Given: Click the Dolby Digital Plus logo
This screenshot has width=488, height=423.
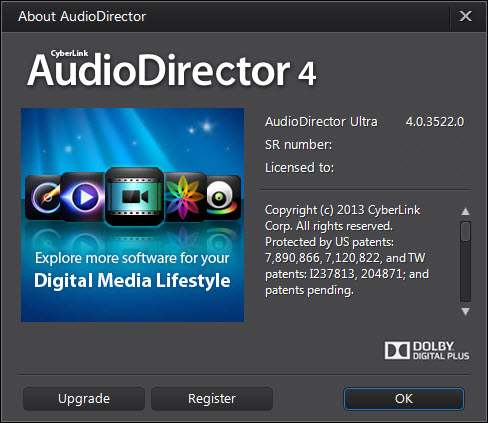Looking at the screenshot, I should click(427, 350).
